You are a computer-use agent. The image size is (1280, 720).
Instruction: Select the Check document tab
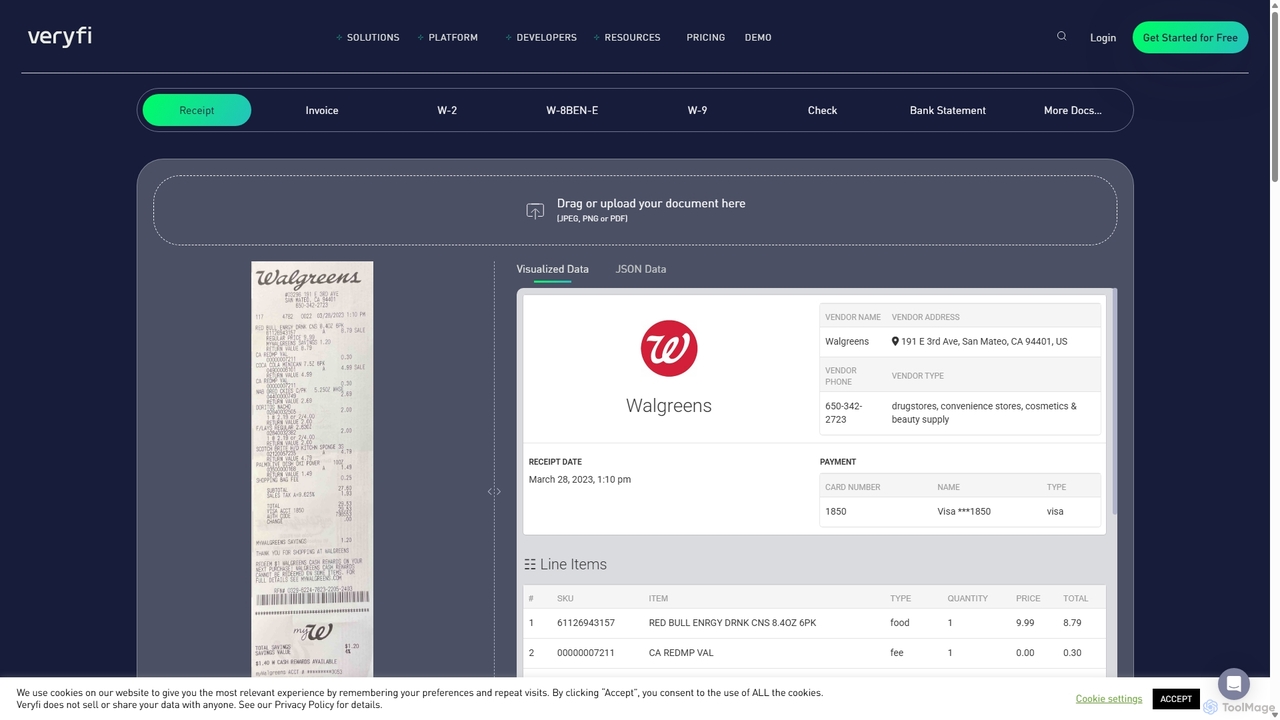(822, 110)
